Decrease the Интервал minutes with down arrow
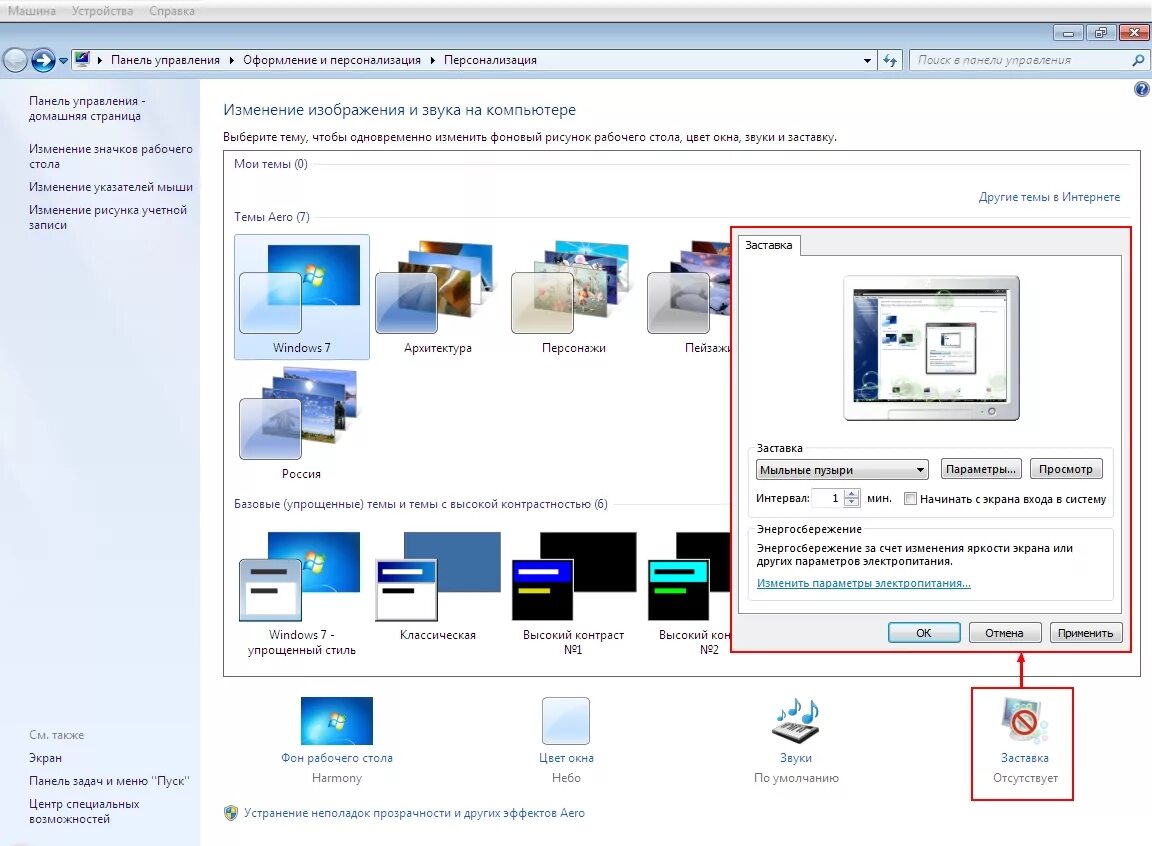 (852, 503)
